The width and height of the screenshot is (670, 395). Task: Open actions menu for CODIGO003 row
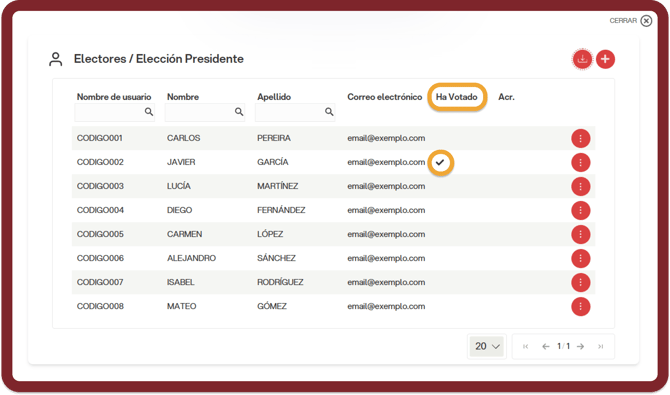(x=580, y=186)
